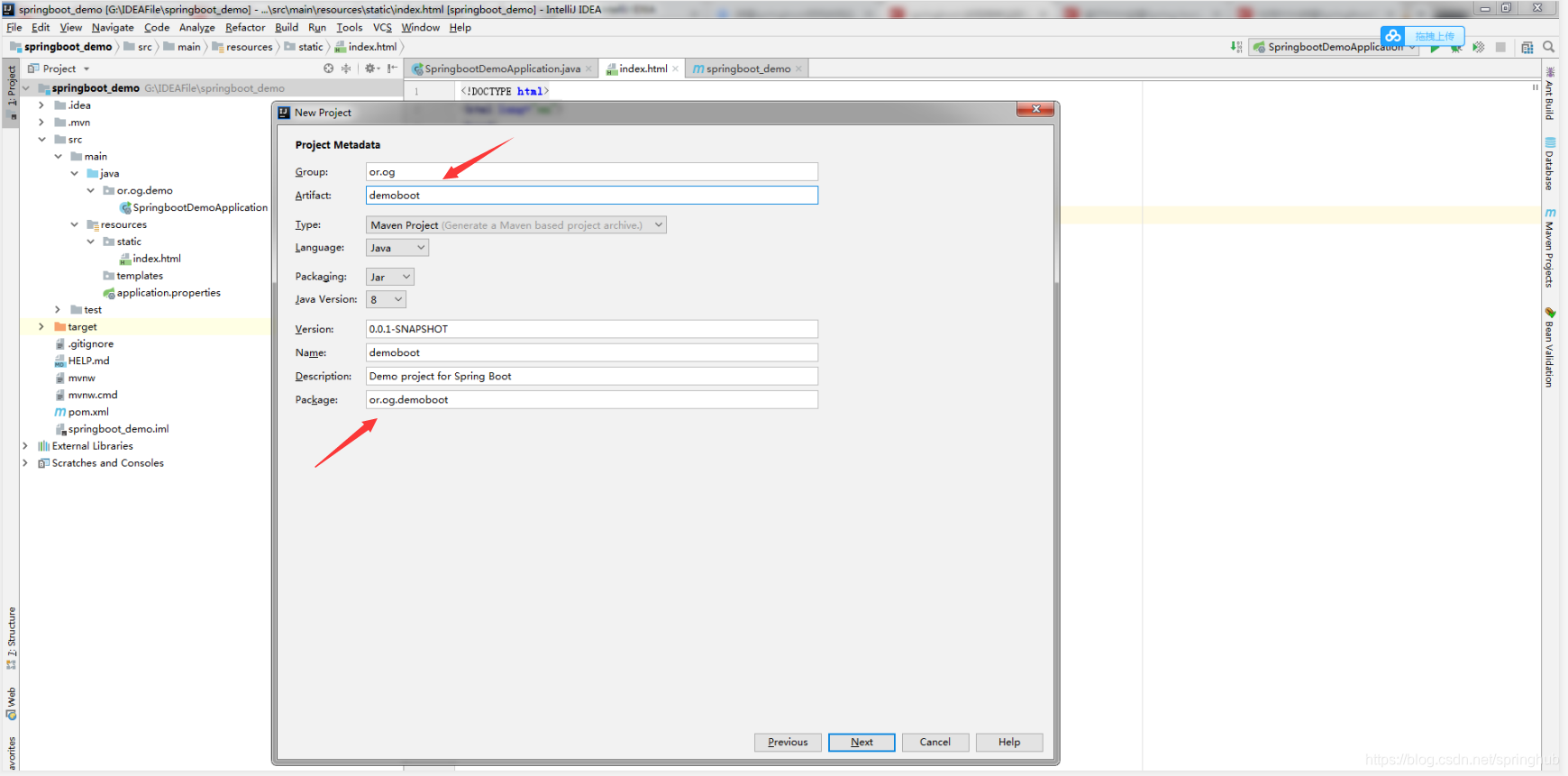
Task: Collapse the resources folder
Action: [74, 224]
